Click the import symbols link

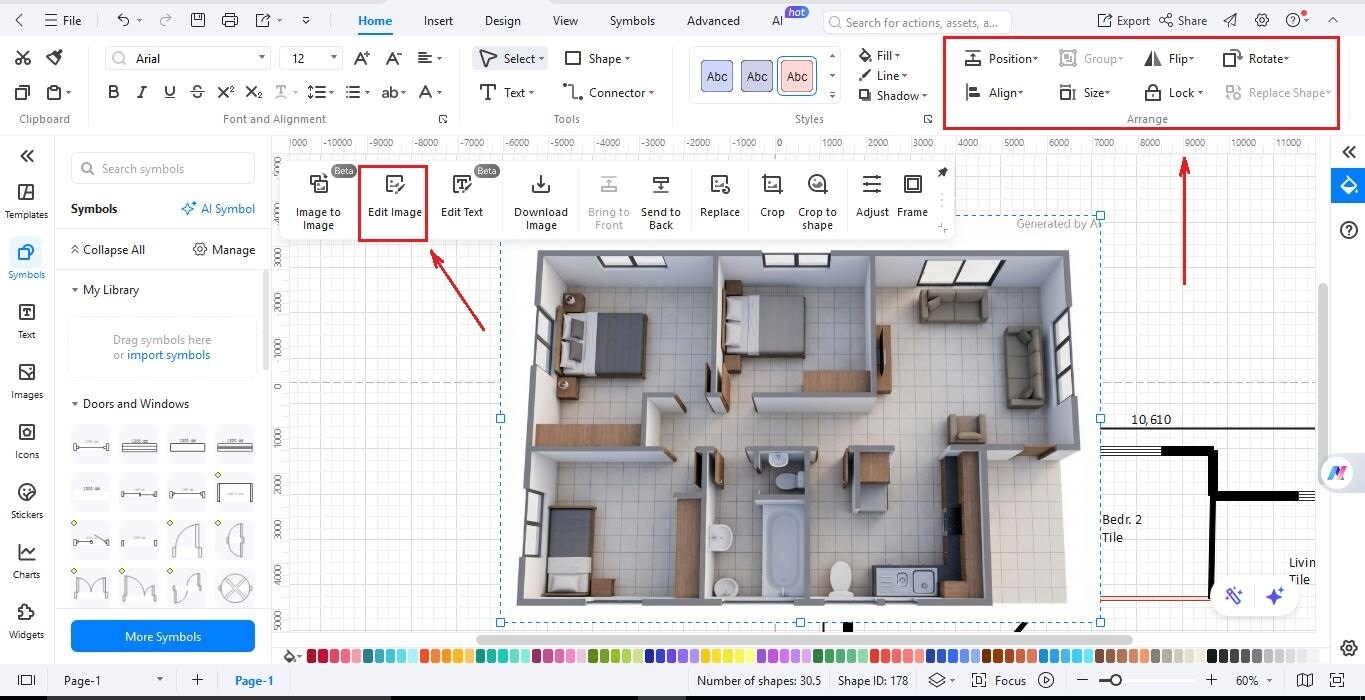168,355
